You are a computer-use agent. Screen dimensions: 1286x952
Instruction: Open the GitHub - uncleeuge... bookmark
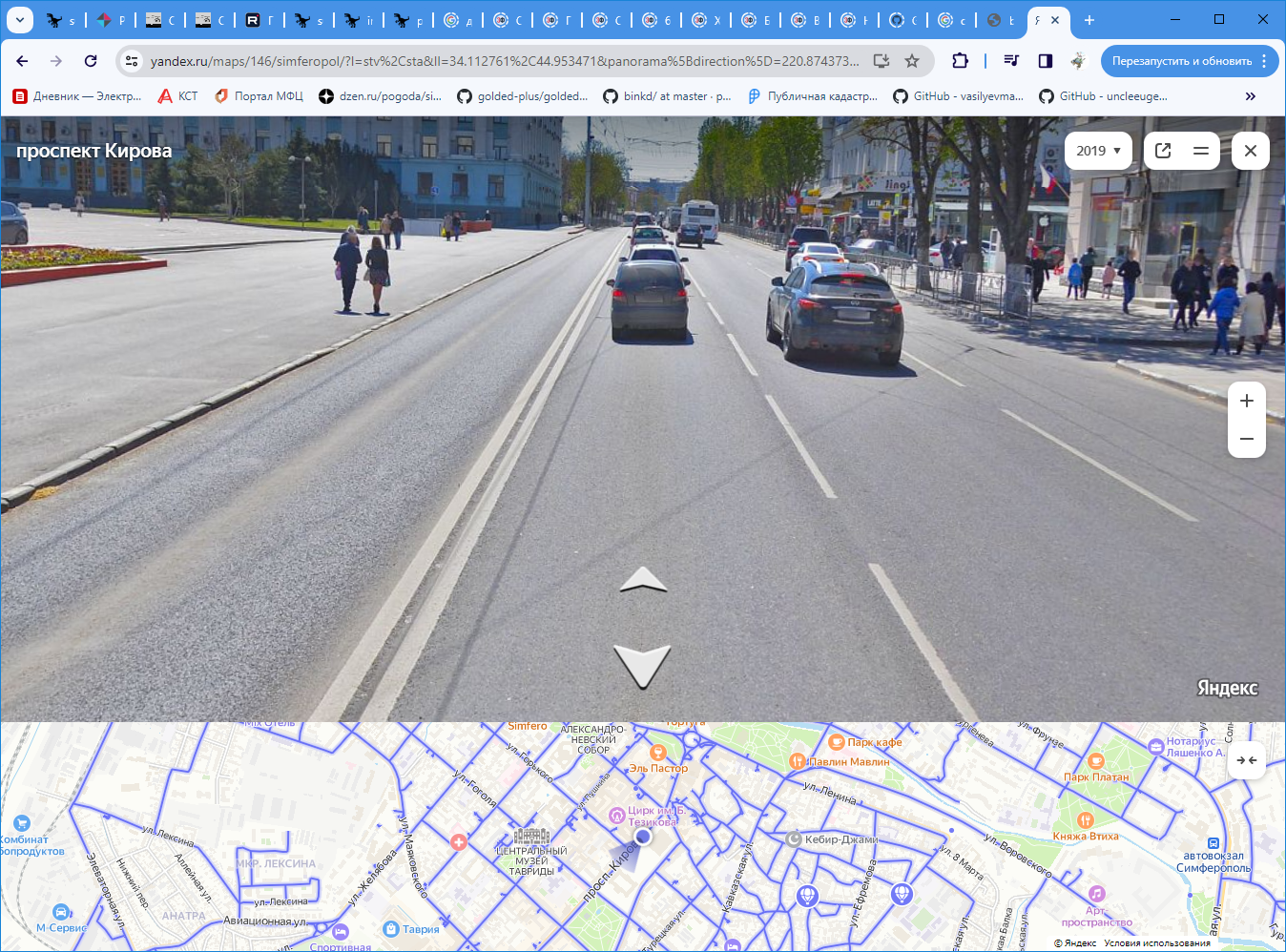(x=1103, y=96)
